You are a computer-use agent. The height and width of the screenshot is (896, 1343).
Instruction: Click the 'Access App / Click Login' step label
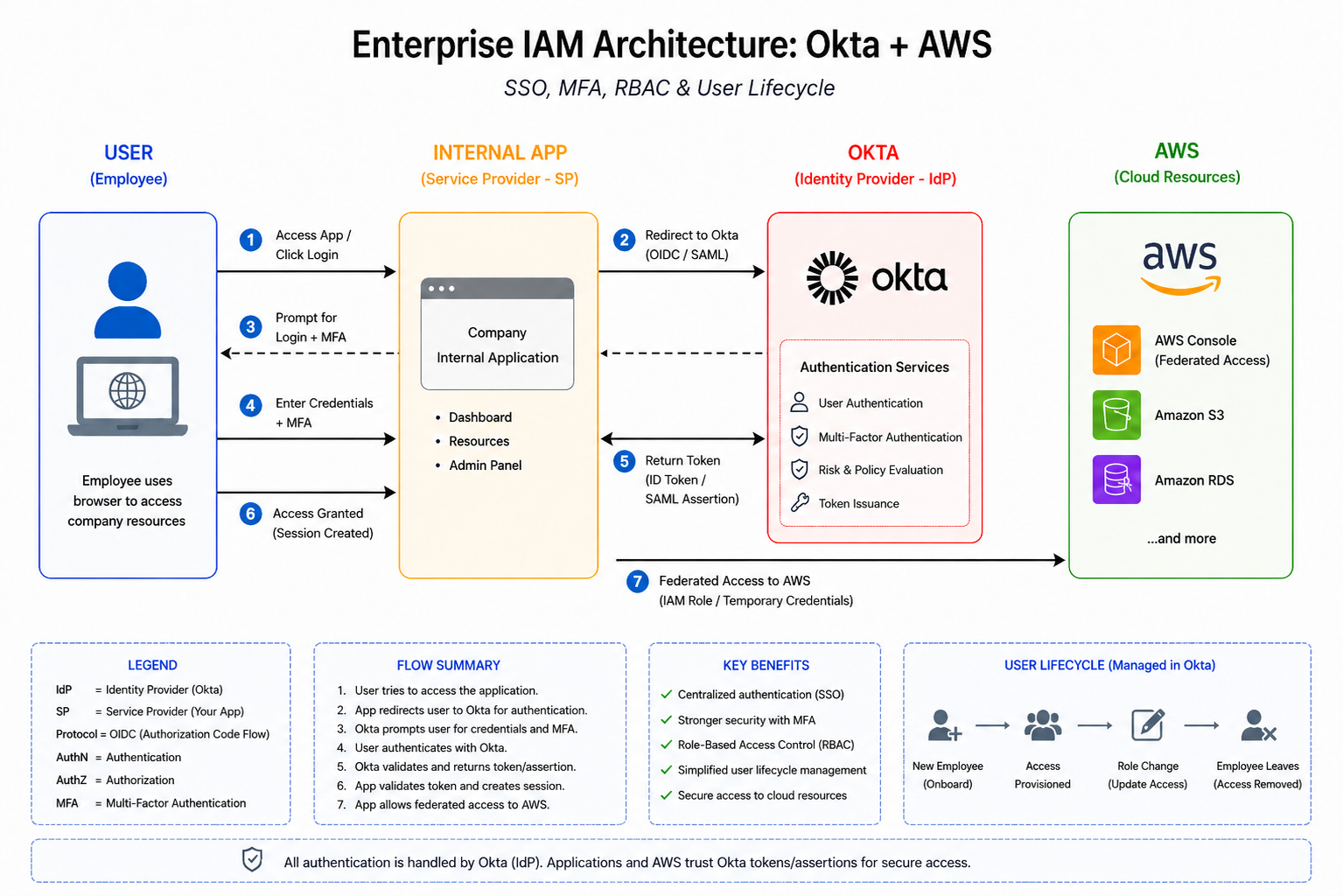pos(313,245)
